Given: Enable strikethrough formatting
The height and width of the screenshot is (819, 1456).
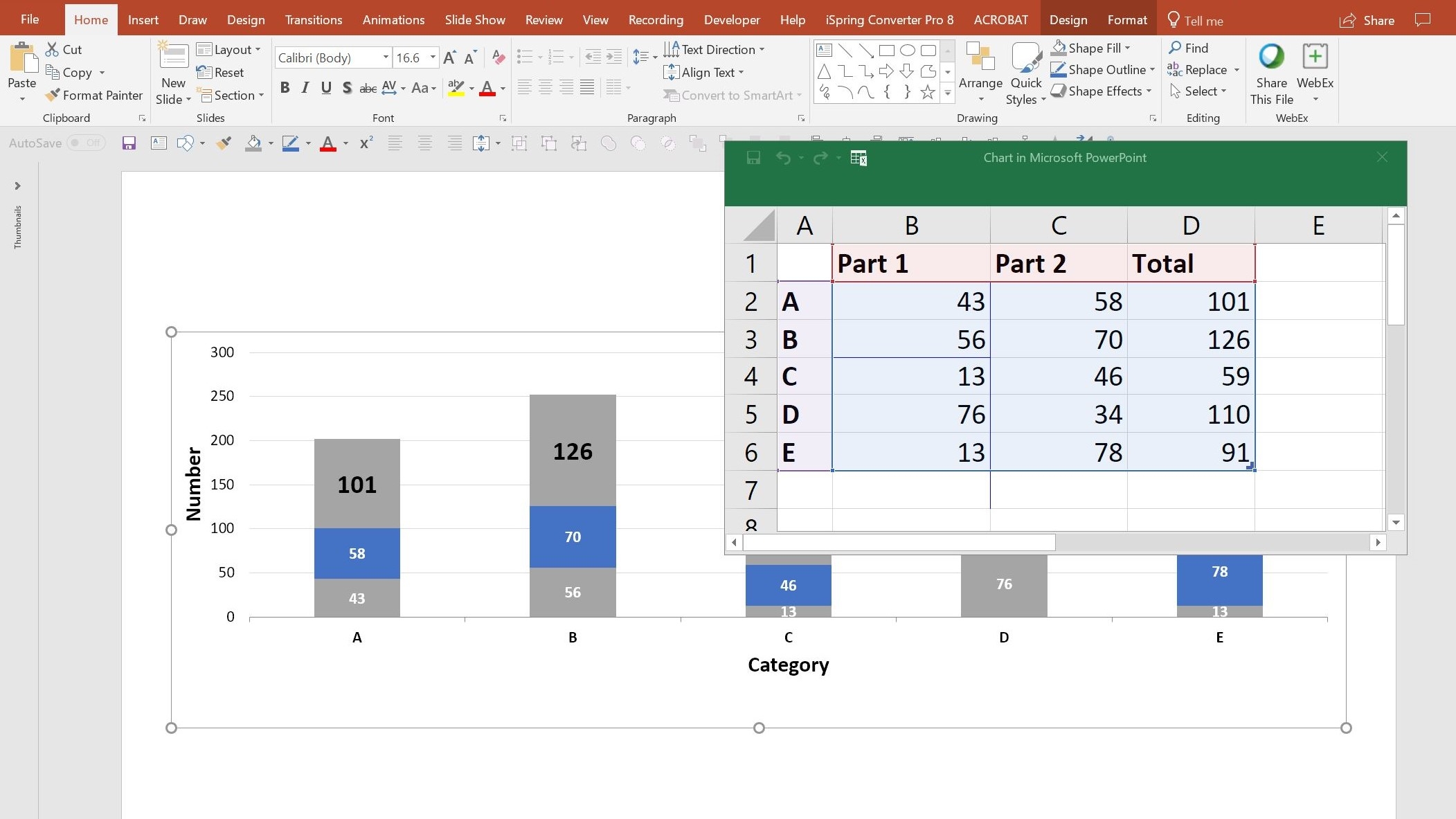Looking at the screenshot, I should click(368, 87).
